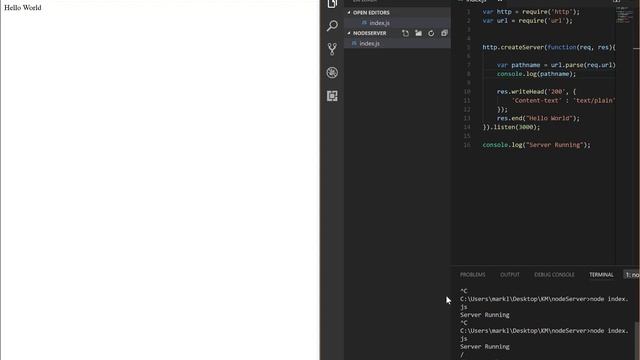Open the Search view in activity bar
Viewport: 640px width, 360px height.
(x=332, y=26)
